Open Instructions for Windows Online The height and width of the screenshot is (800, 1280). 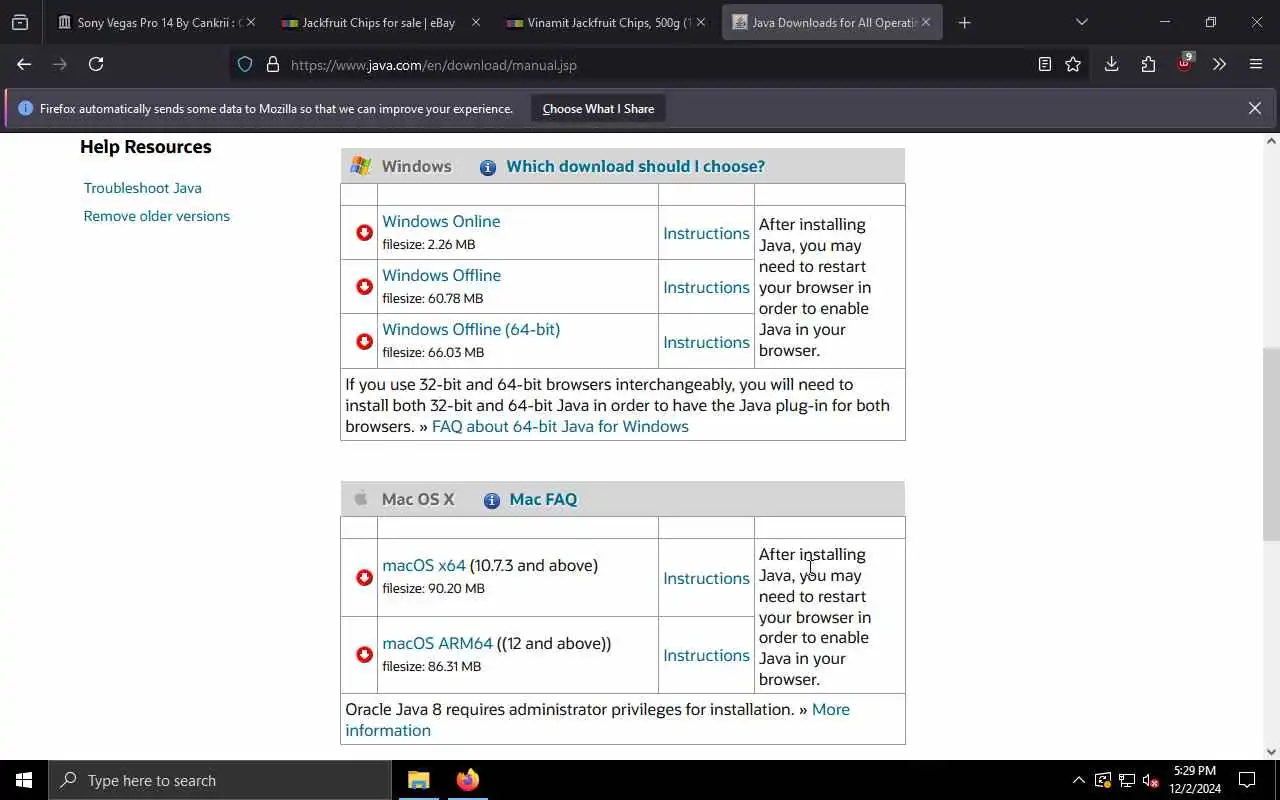706,234
